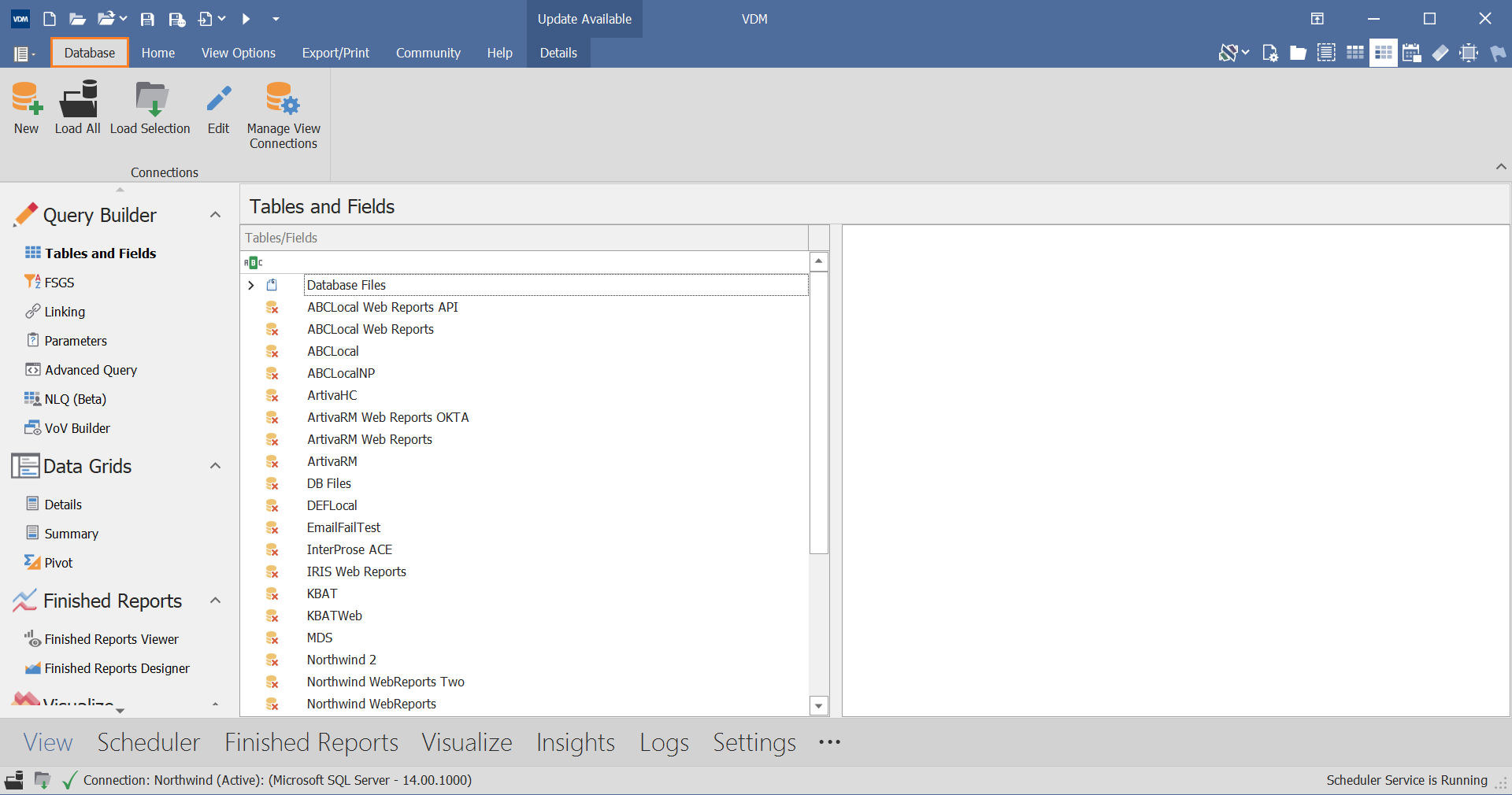
Task: Click the flag icon at top-right
Action: [x=1498, y=53]
